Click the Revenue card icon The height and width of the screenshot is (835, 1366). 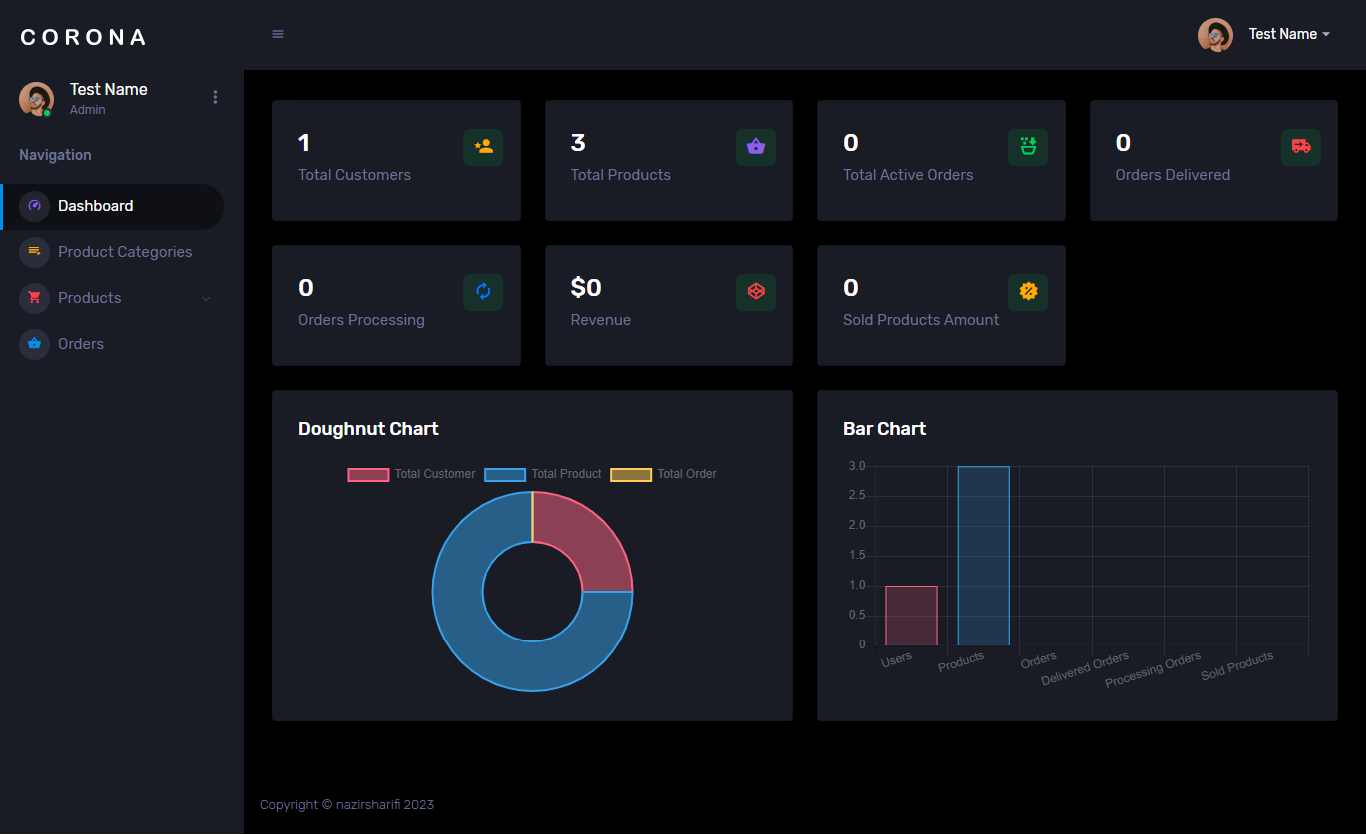point(756,292)
